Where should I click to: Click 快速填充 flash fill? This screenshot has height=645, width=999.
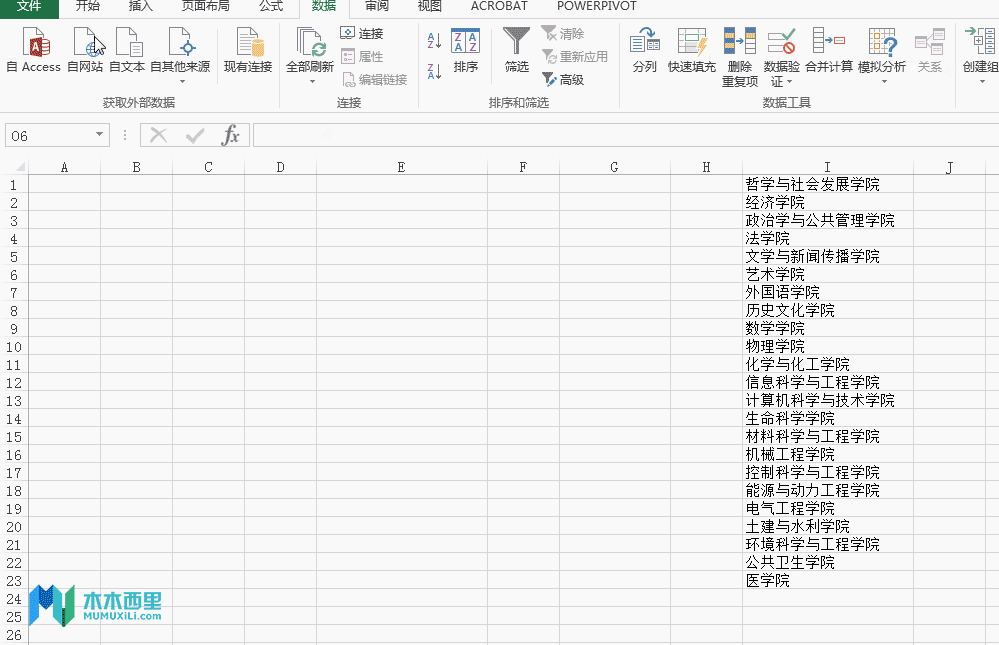(x=692, y=50)
